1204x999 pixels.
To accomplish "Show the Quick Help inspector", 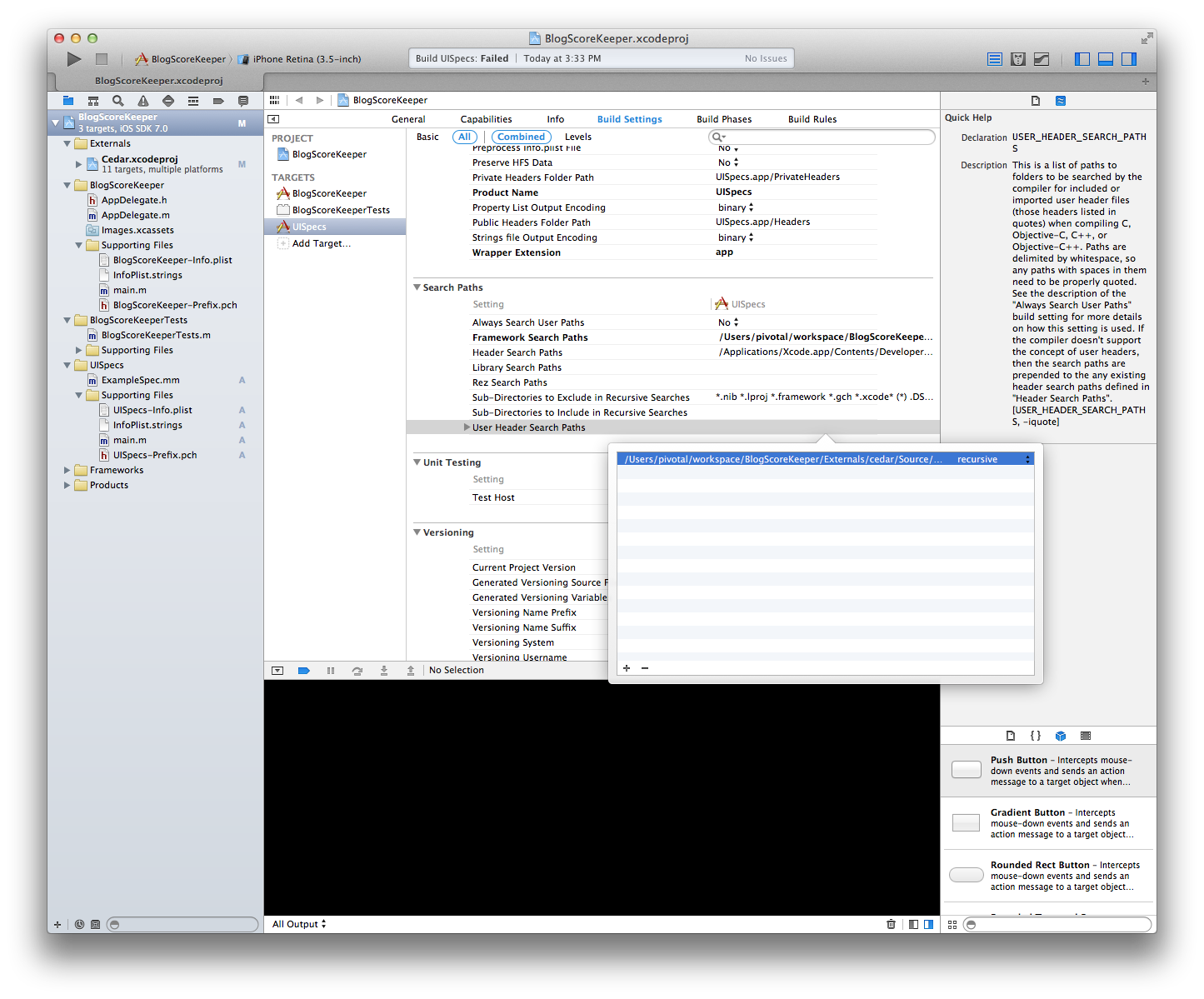I will (1061, 101).
